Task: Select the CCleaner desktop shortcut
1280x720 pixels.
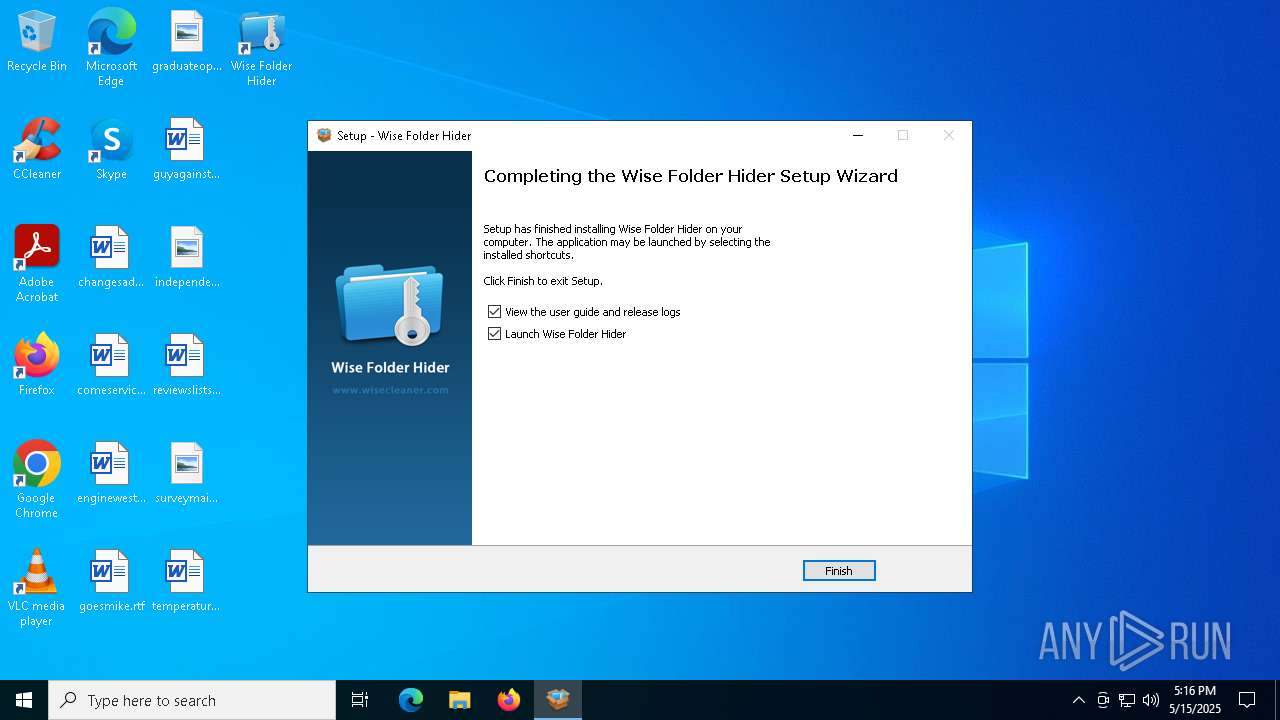Action: (x=37, y=150)
